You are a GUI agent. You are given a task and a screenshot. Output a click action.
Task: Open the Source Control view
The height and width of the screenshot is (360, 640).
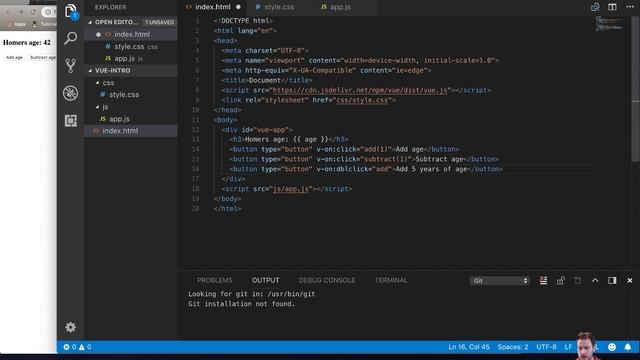(x=71, y=65)
